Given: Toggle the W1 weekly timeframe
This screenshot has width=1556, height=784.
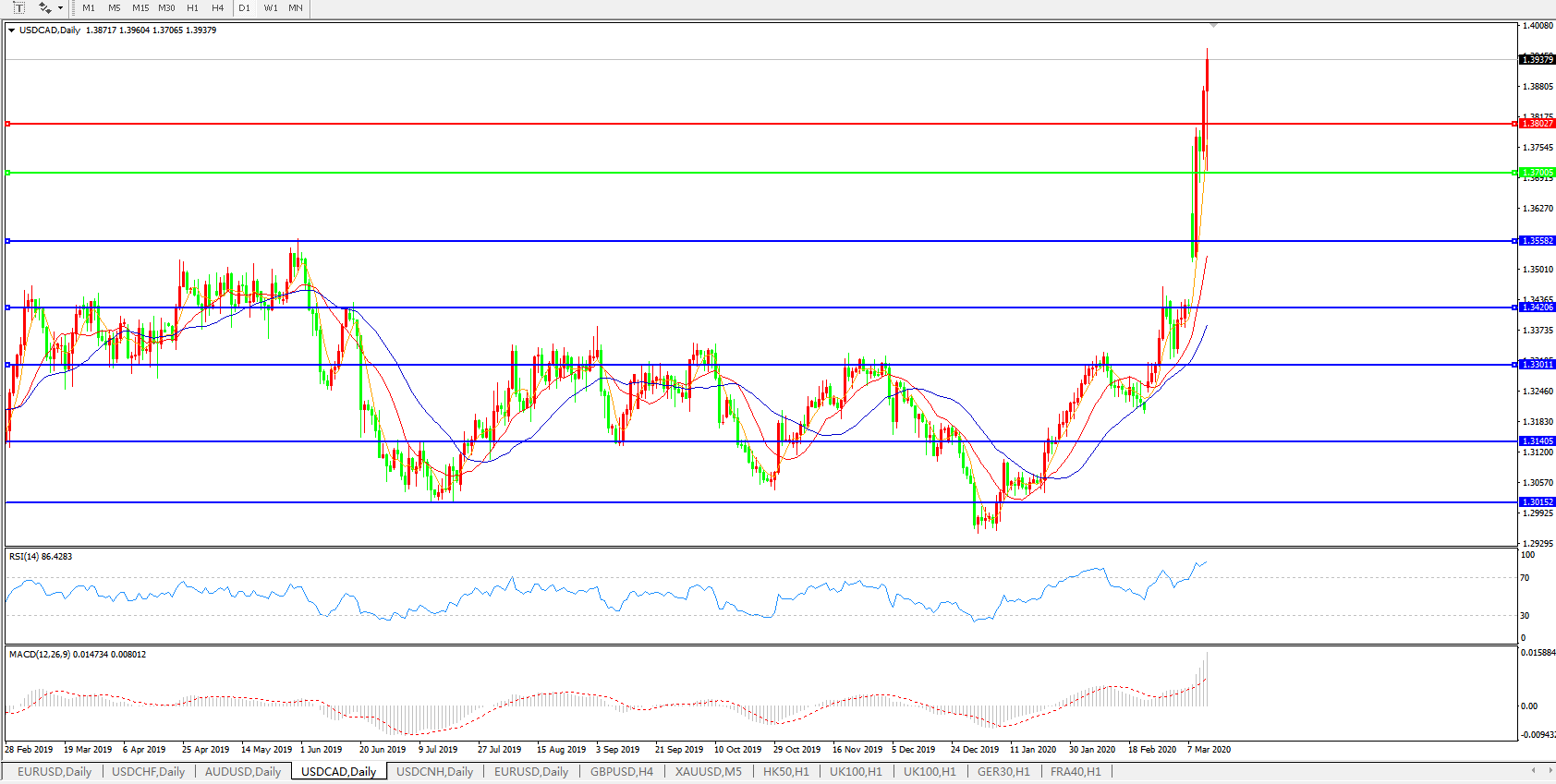Looking at the screenshot, I should (x=270, y=8).
